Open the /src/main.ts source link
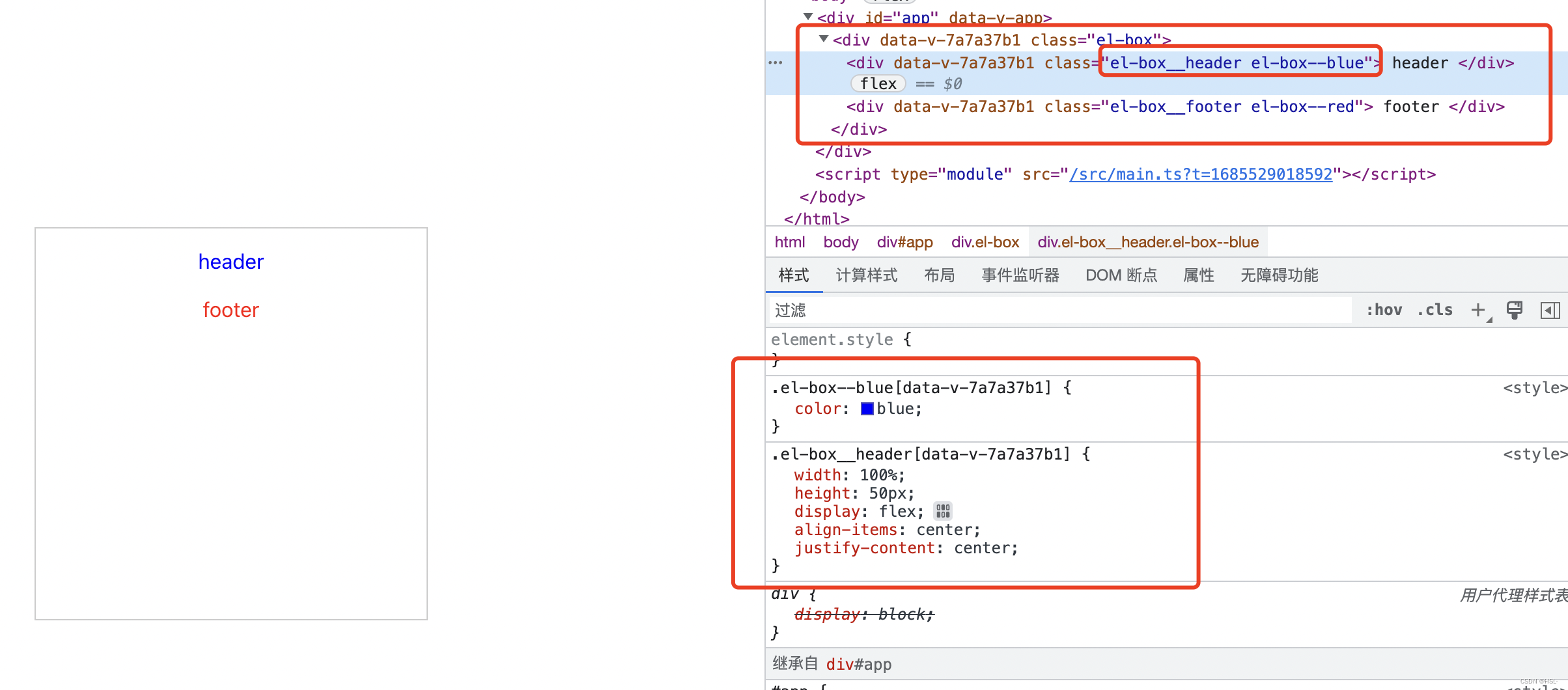 [x=1201, y=174]
